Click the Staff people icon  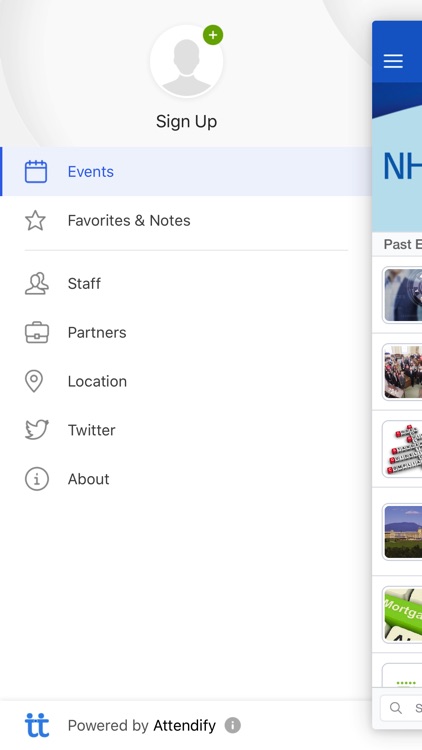[36, 283]
